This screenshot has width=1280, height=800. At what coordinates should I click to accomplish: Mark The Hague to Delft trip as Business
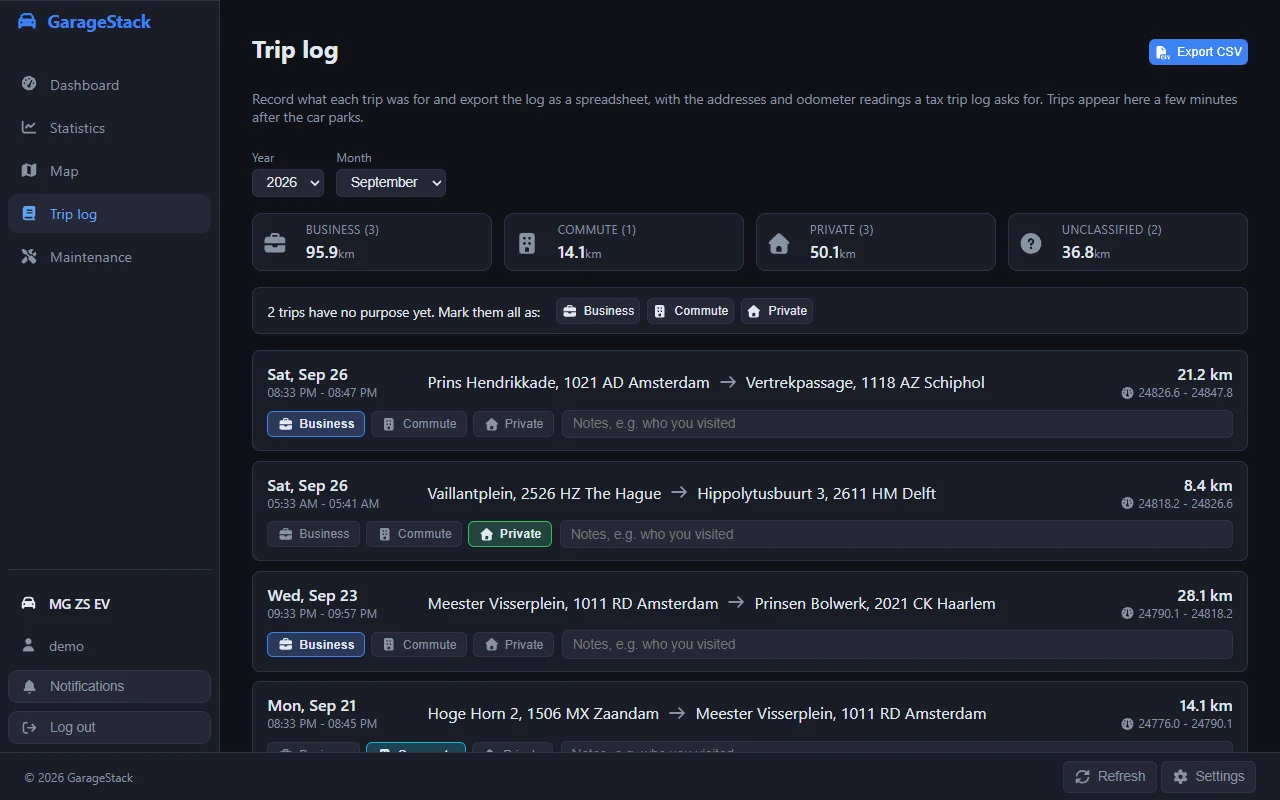click(x=313, y=534)
